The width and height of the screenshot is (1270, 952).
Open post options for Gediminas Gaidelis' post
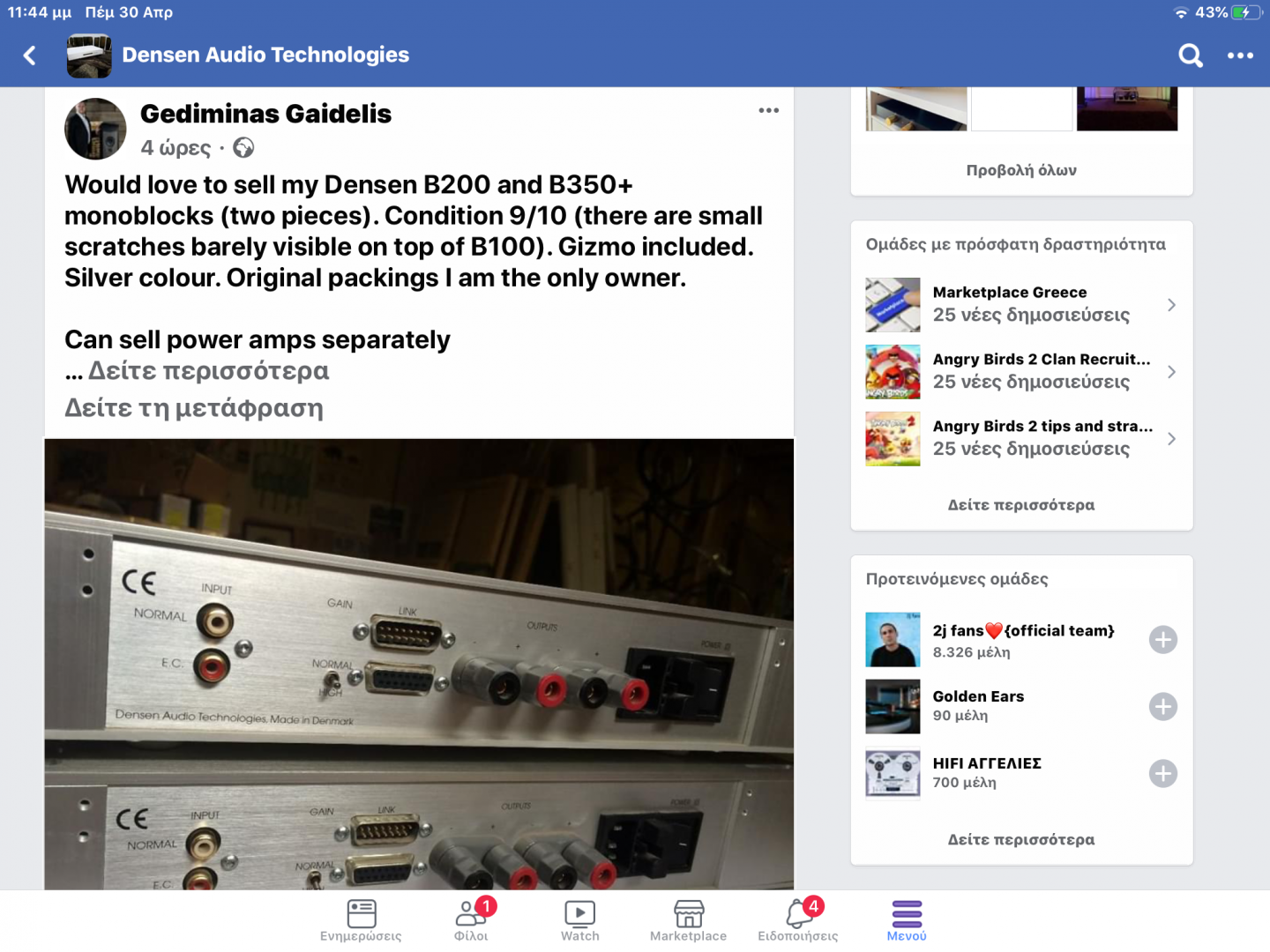click(768, 110)
